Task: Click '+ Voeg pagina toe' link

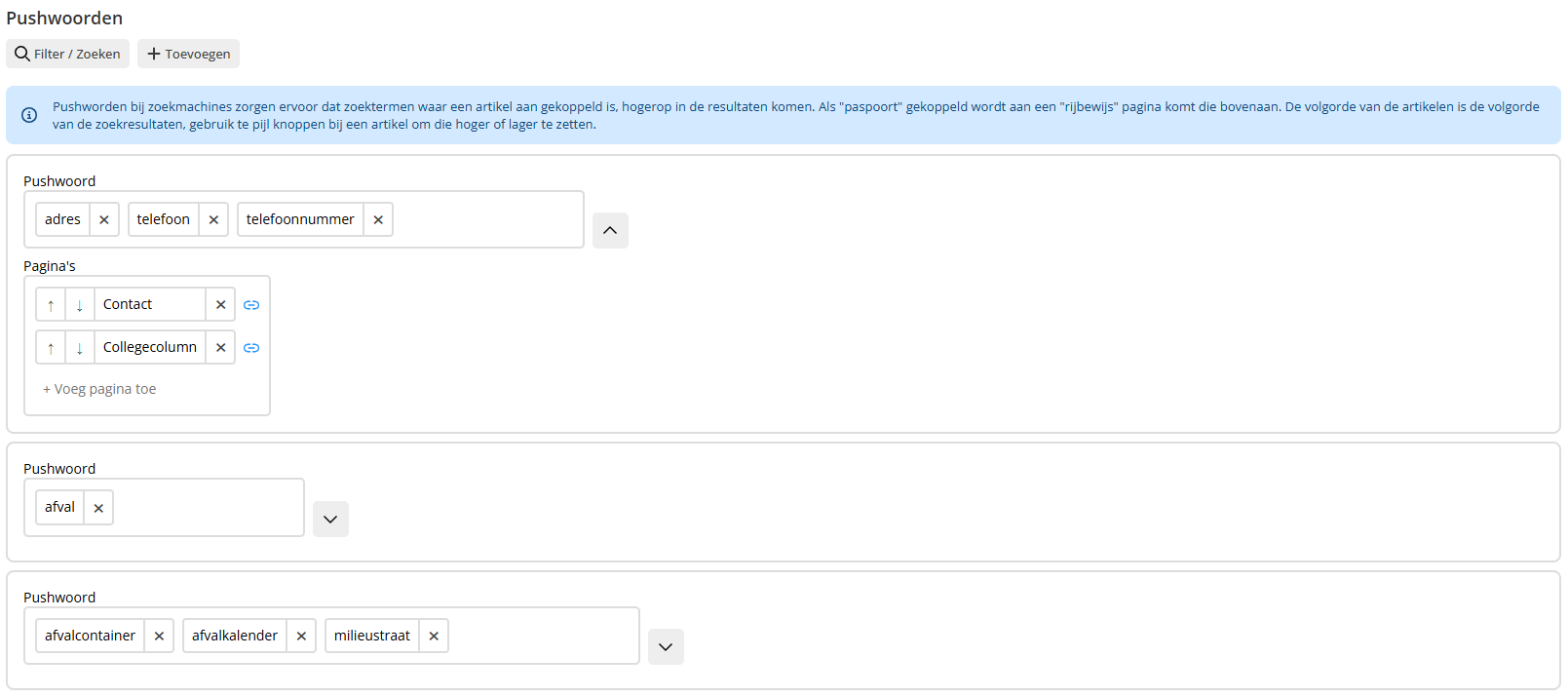Action: 99,389
